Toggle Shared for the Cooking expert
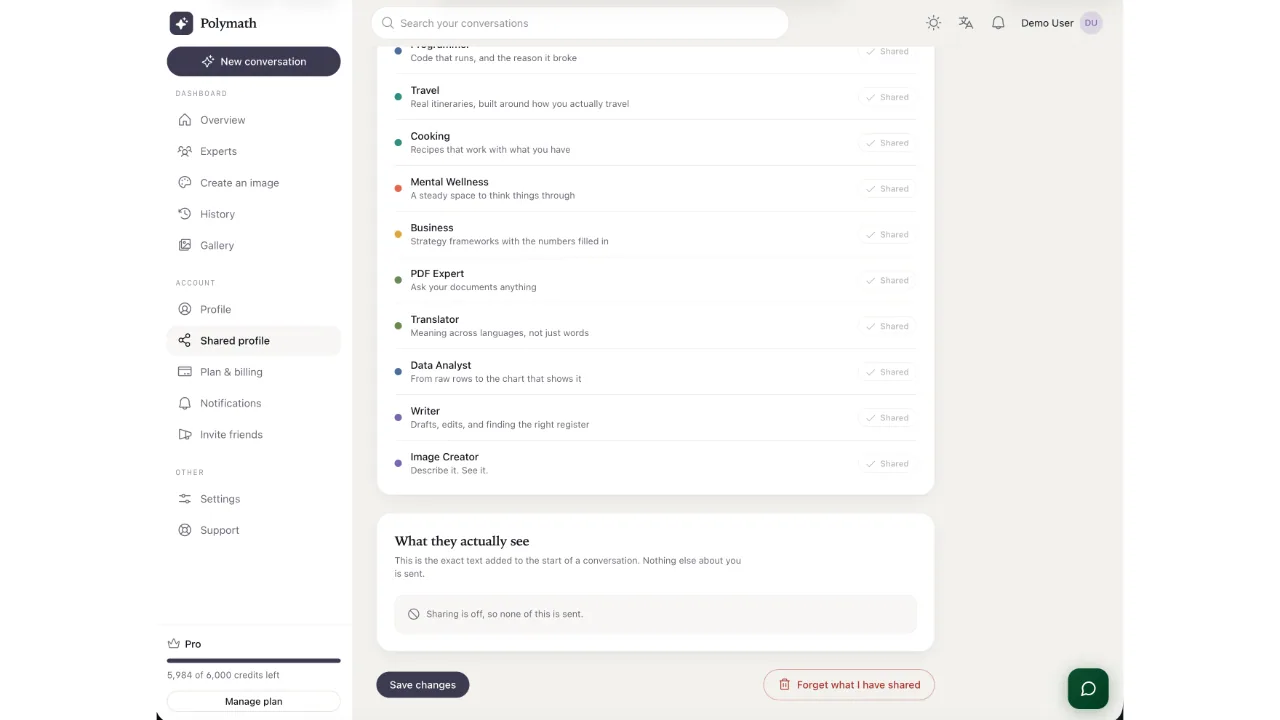The image size is (1280, 720). coord(887,143)
